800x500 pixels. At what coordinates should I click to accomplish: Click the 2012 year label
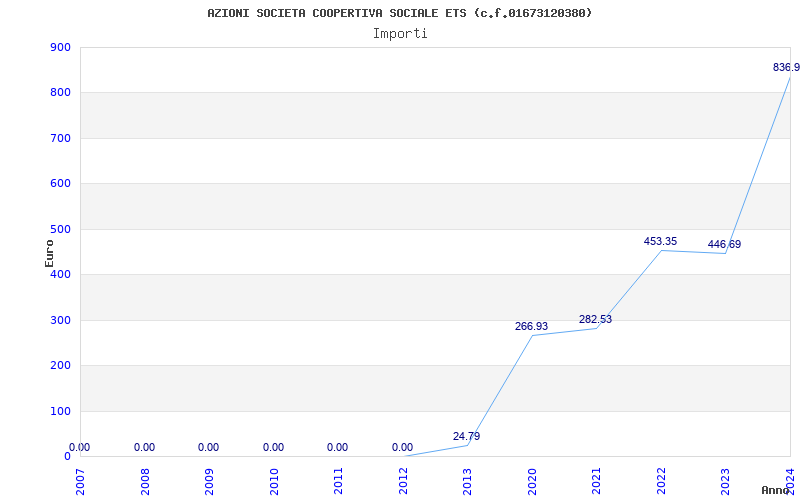tap(403, 481)
